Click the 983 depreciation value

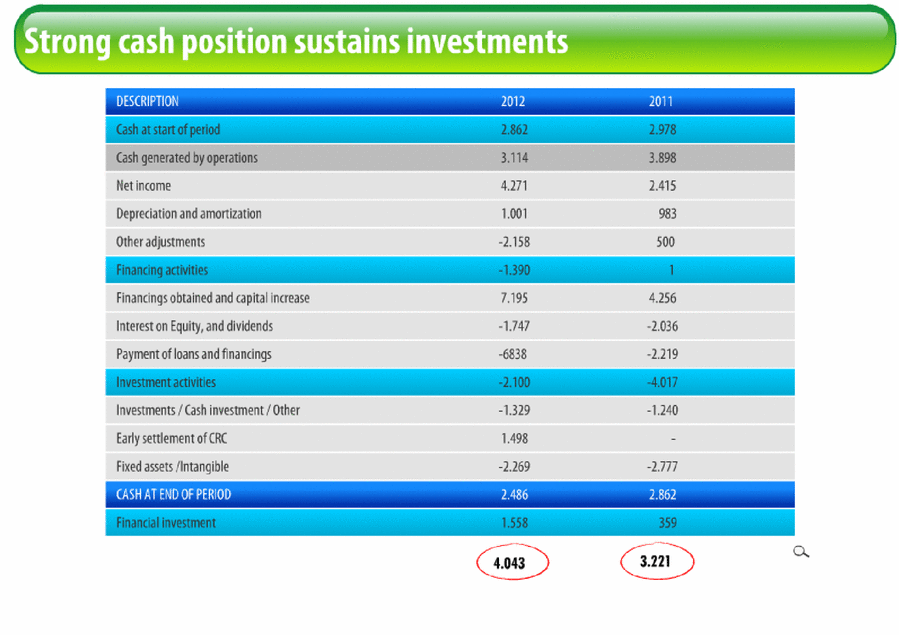click(667, 214)
